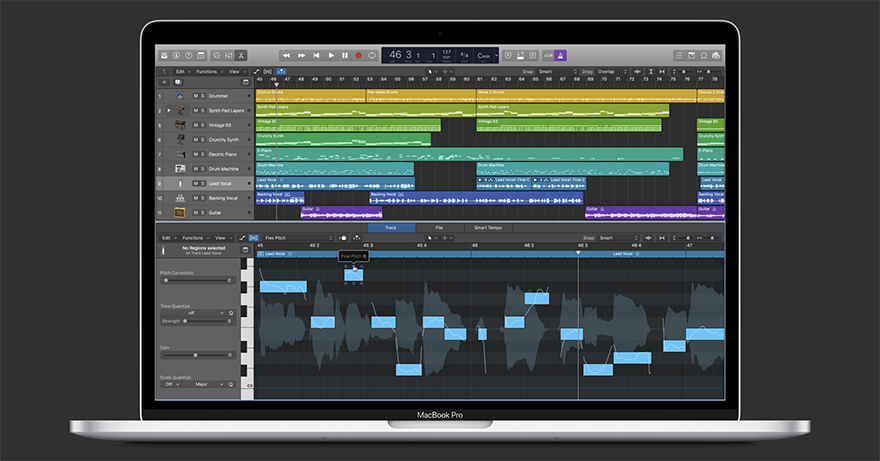Click the waveform vertical zoom icon
This screenshot has height=461, width=880.
click(x=638, y=72)
